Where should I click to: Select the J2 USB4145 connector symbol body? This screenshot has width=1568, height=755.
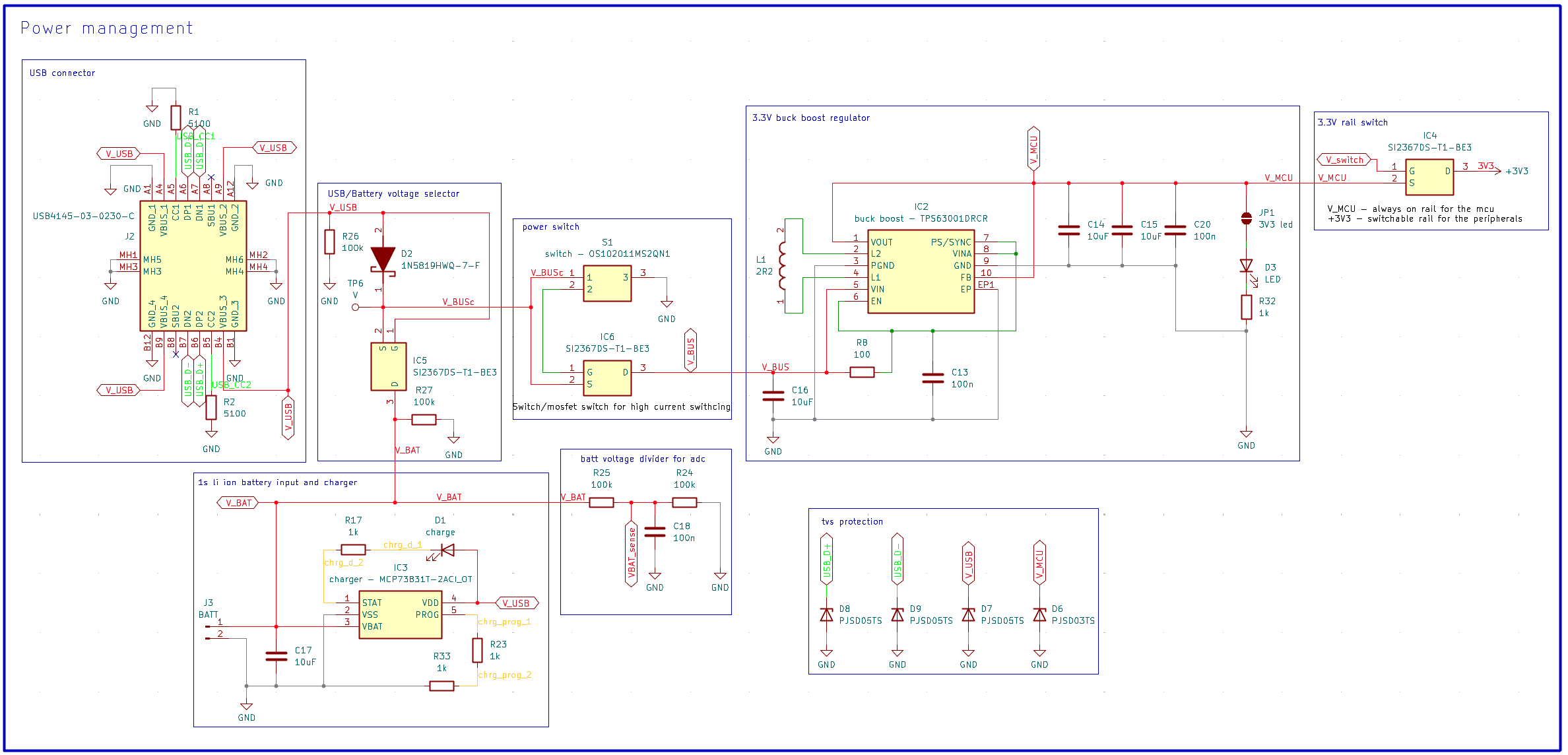click(x=193, y=265)
